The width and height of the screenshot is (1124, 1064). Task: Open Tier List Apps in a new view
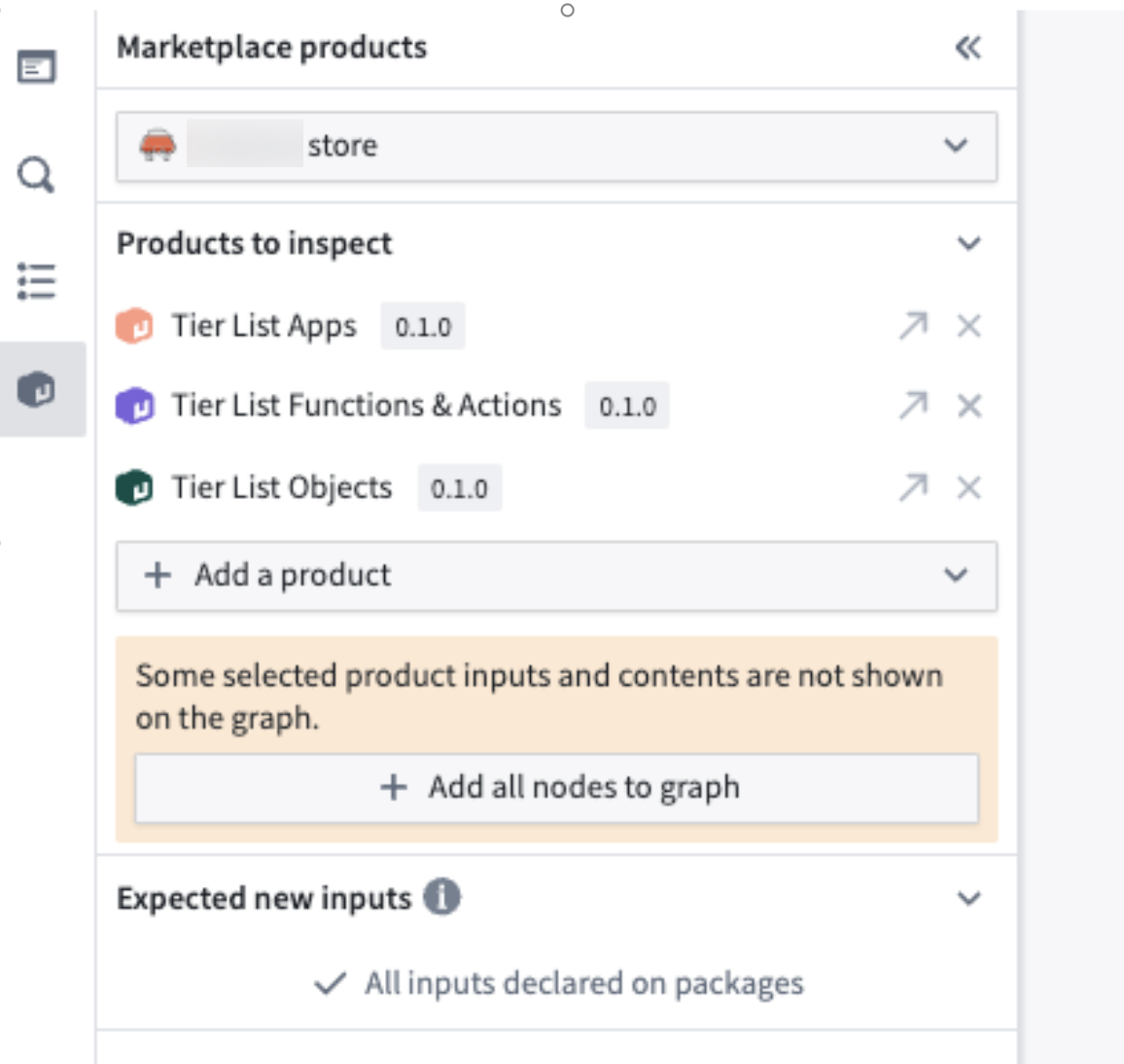click(912, 327)
